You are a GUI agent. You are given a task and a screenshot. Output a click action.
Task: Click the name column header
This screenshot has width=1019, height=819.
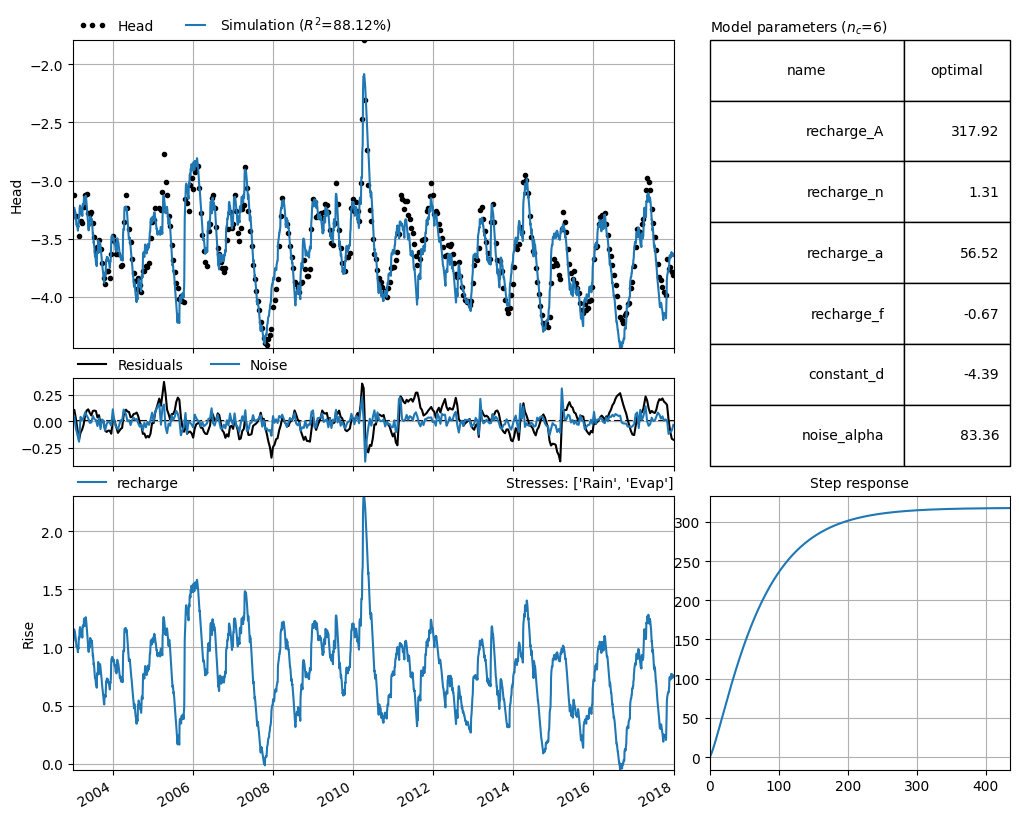[x=807, y=71]
